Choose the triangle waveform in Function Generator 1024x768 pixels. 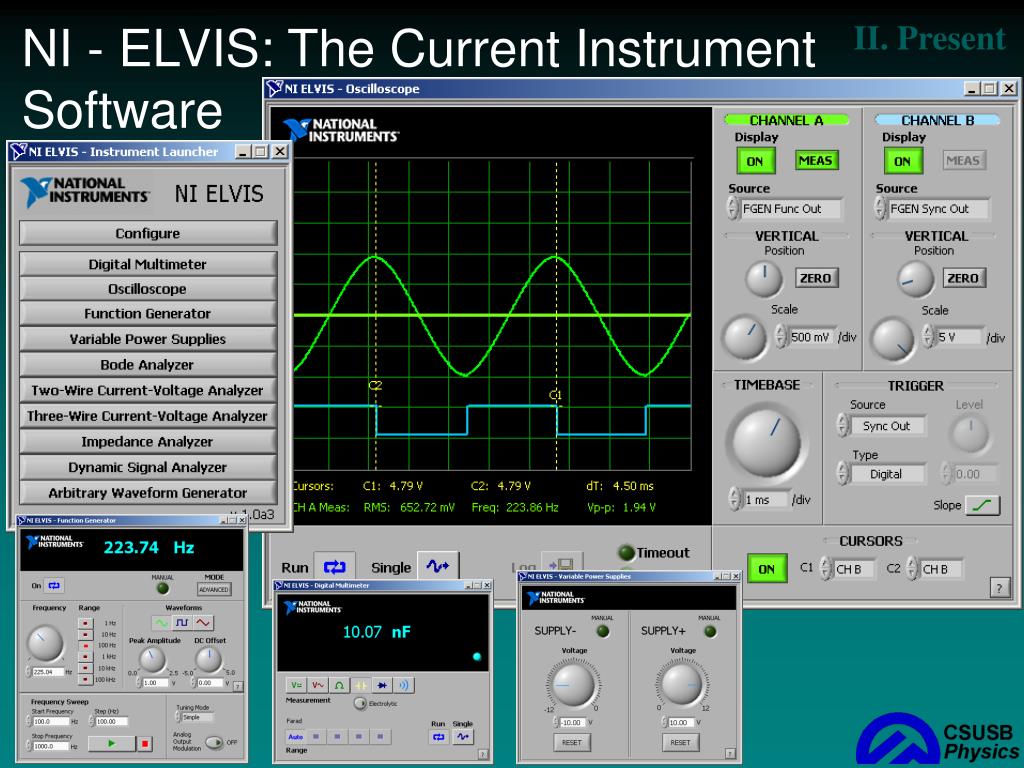(204, 622)
